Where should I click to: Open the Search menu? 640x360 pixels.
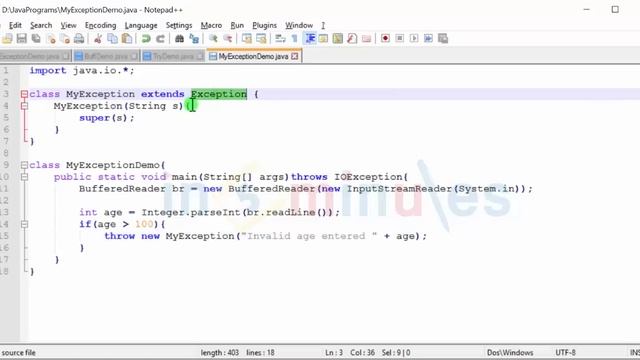click(x=41, y=25)
